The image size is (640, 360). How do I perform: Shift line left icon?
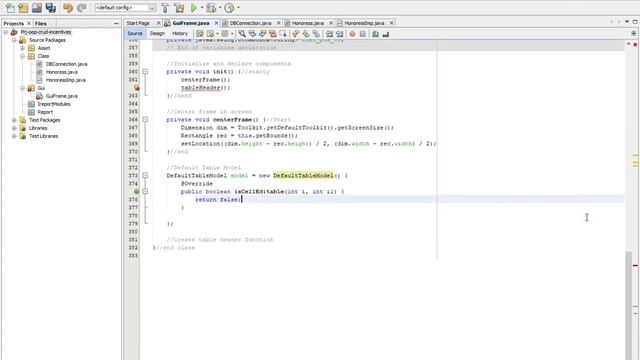329,34
